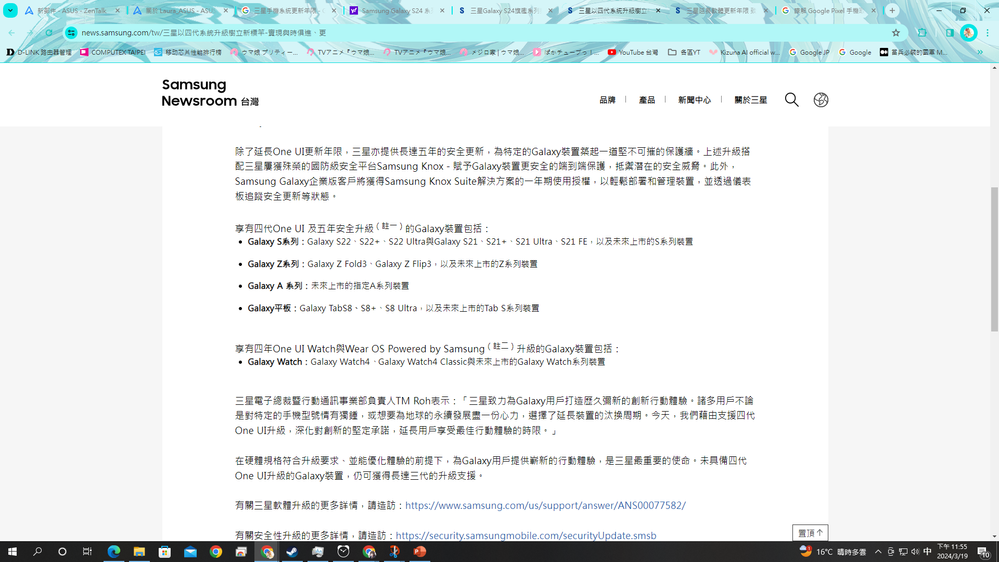This screenshot has height=562, width=999.
Task: Bookmark this page with the star icon
Action: (x=896, y=32)
